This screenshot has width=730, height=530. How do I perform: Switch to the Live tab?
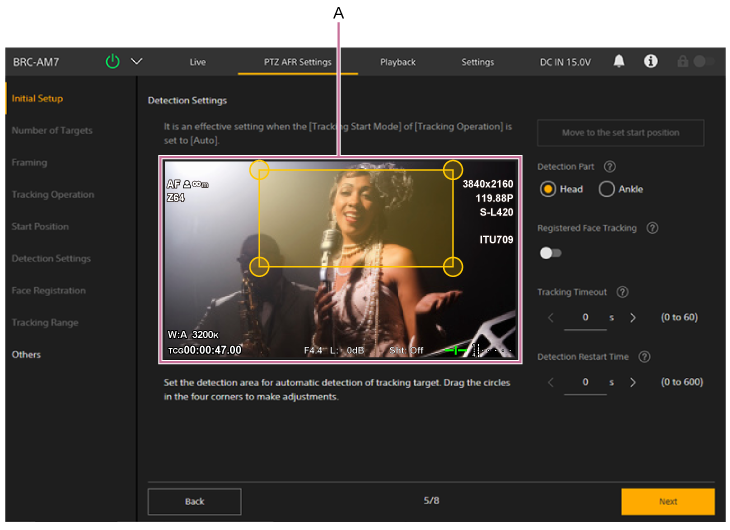(198, 62)
